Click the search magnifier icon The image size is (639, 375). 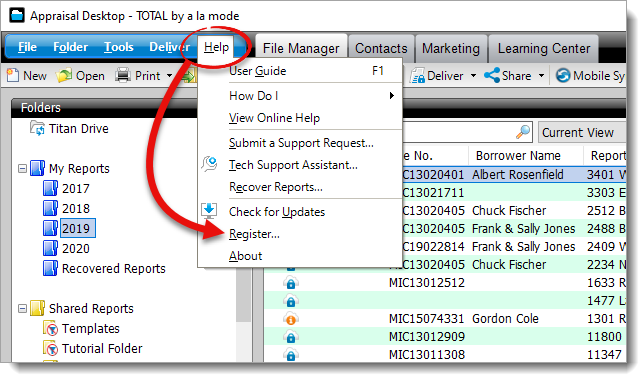tap(523, 132)
